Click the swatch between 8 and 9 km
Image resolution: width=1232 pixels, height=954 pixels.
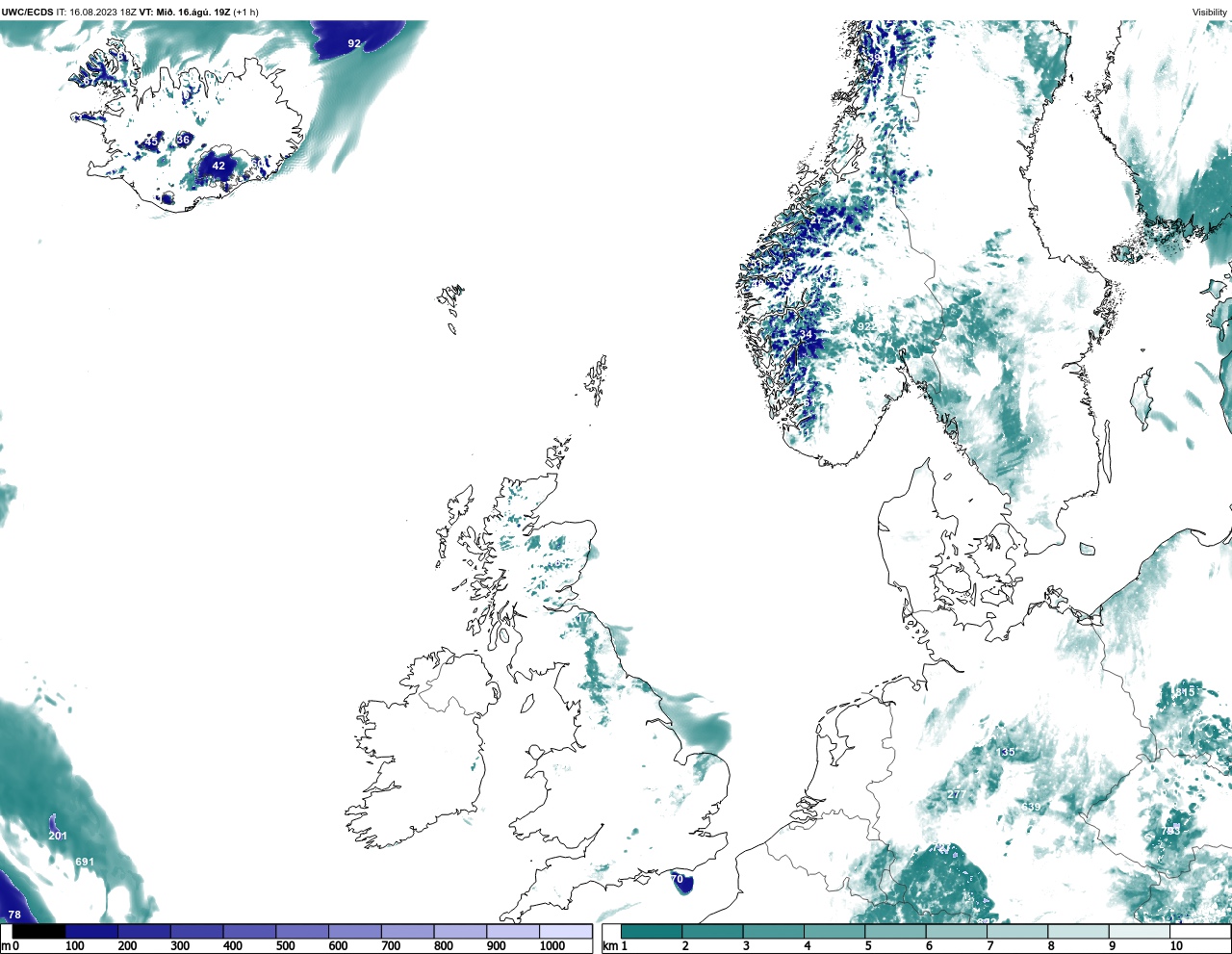tap(1078, 932)
